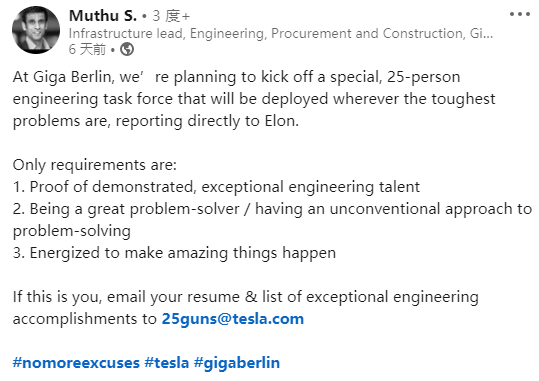
Task: Click the '6 天前' post timestamp
Action: point(87,49)
